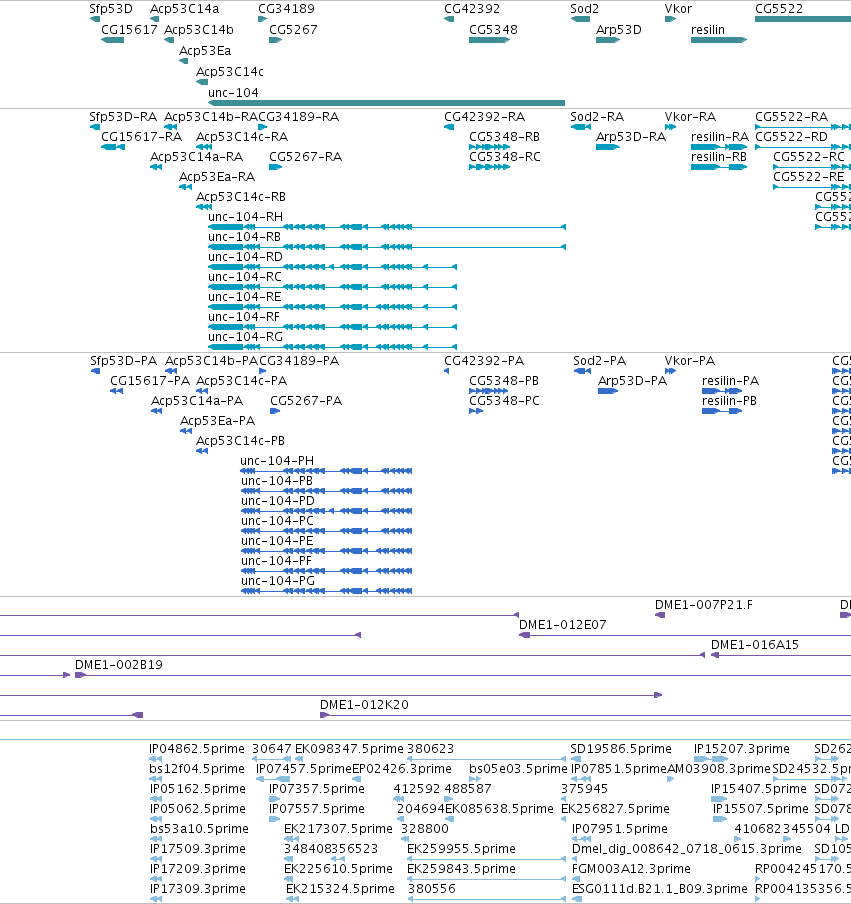Viewport: 851px width, 904px height.
Task: Click BAC clone DME1-012E07
Action: [685, 635]
